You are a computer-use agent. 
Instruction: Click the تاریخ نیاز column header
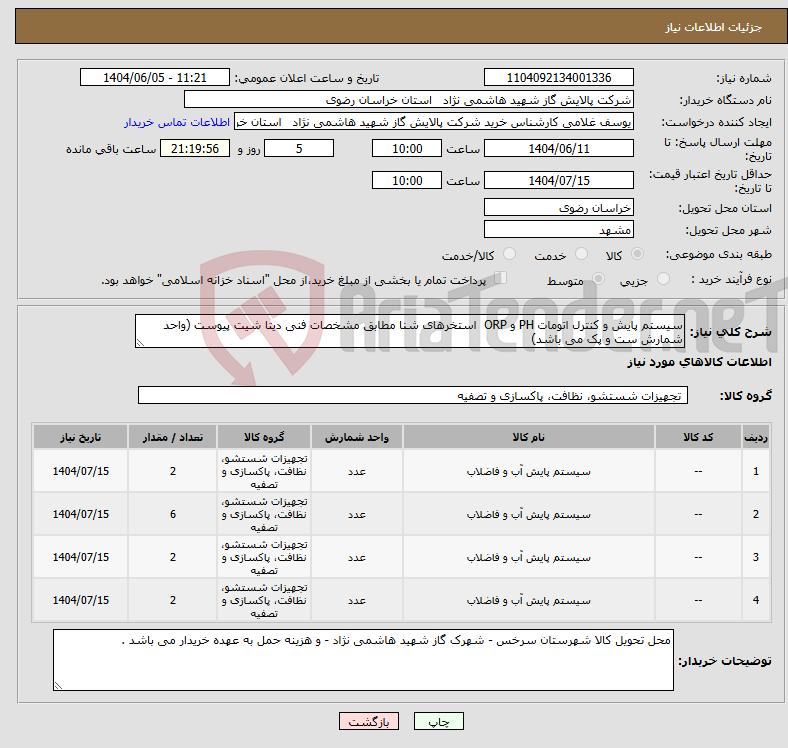tap(80, 437)
